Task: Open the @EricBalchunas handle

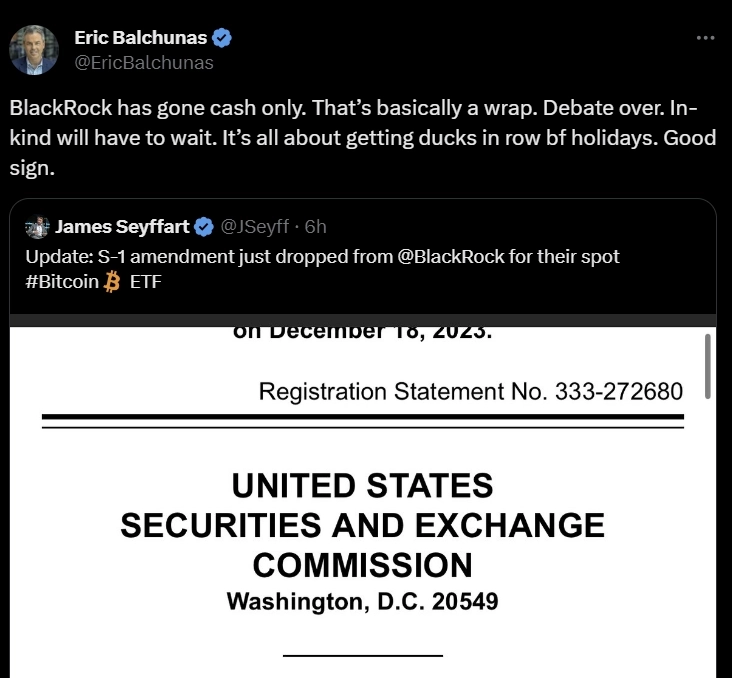Action: pyautogui.click(x=144, y=62)
